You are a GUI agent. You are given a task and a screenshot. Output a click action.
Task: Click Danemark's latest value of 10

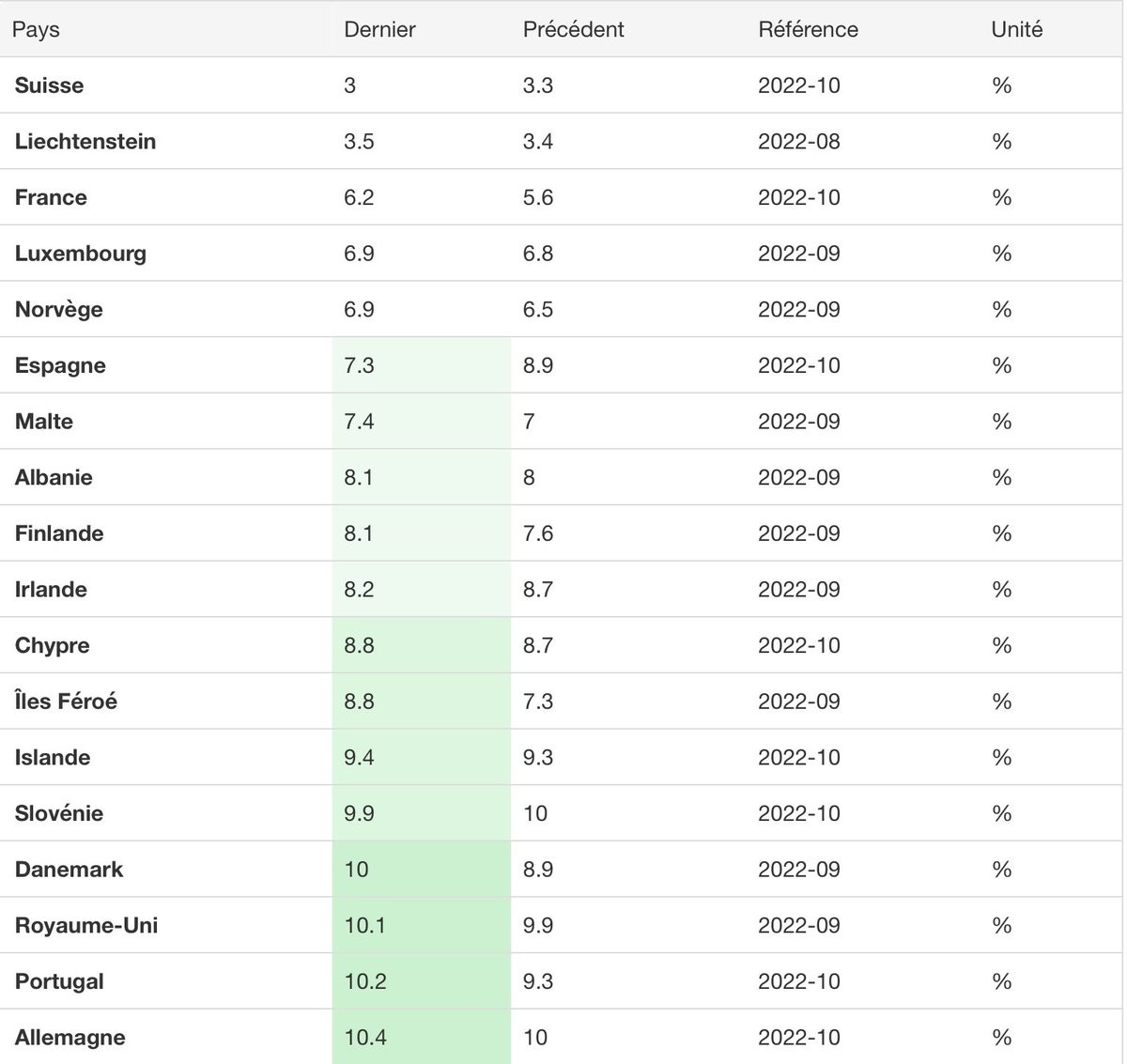point(357,870)
